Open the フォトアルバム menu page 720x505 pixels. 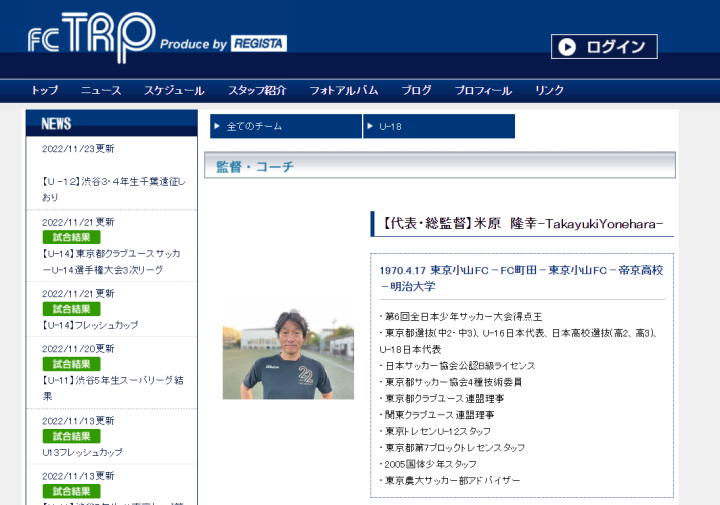[x=344, y=90]
